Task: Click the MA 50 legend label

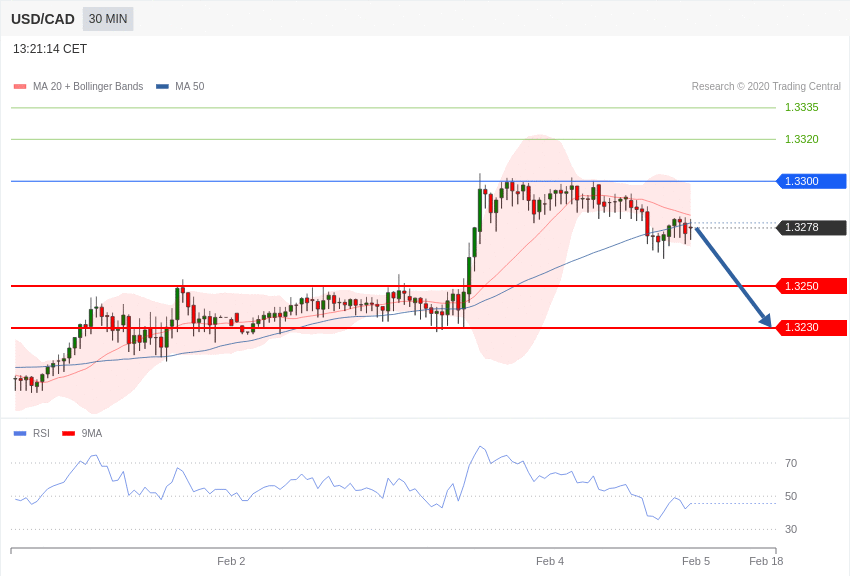Action: pos(190,86)
